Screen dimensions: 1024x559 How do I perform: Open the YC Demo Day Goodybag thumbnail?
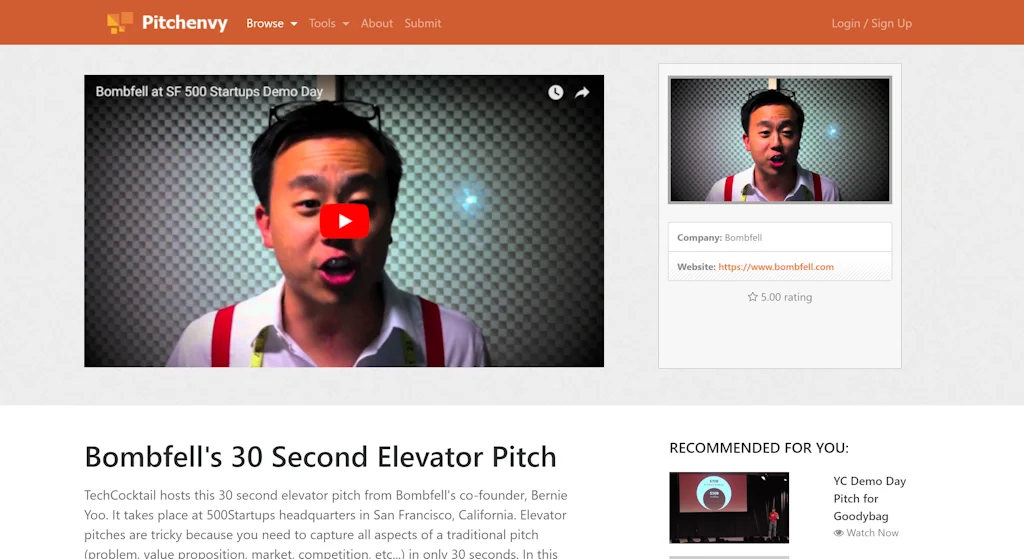click(x=729, y=507)
